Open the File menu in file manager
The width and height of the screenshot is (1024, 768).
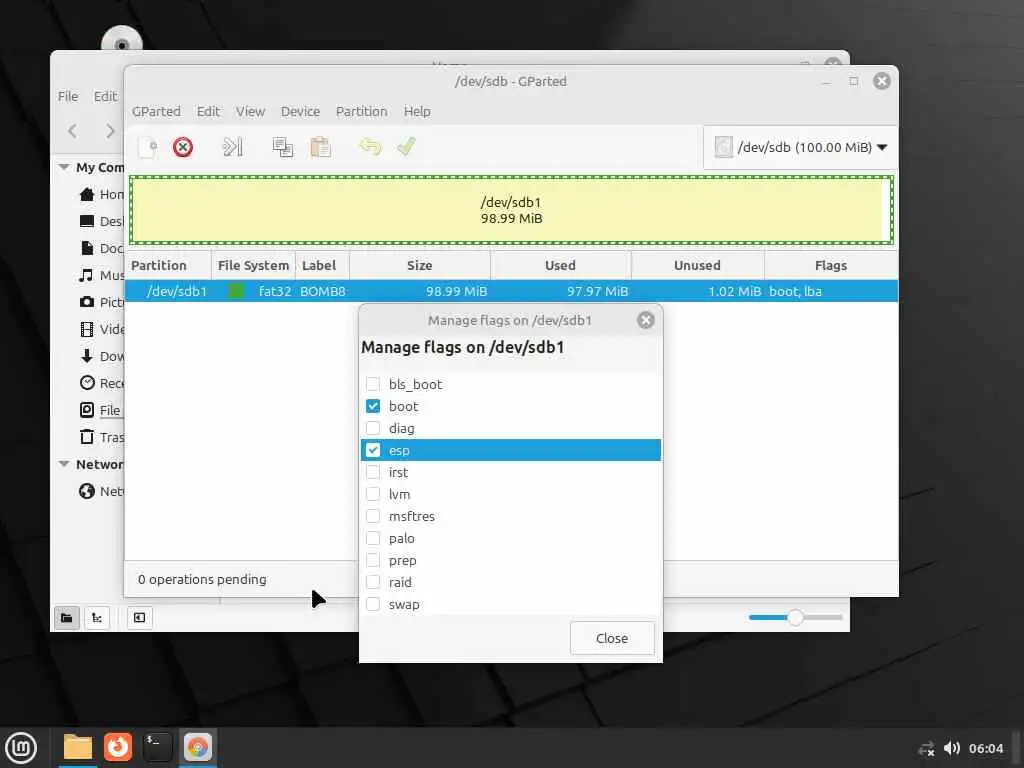(x=68, y=97)
